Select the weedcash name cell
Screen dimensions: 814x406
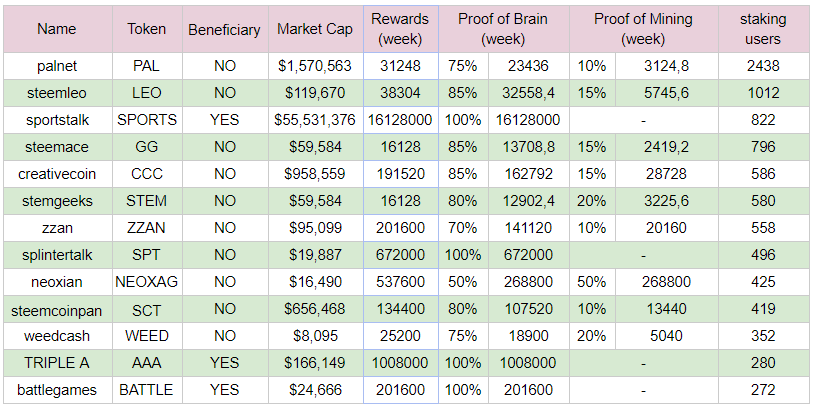(x=57, y=336)
